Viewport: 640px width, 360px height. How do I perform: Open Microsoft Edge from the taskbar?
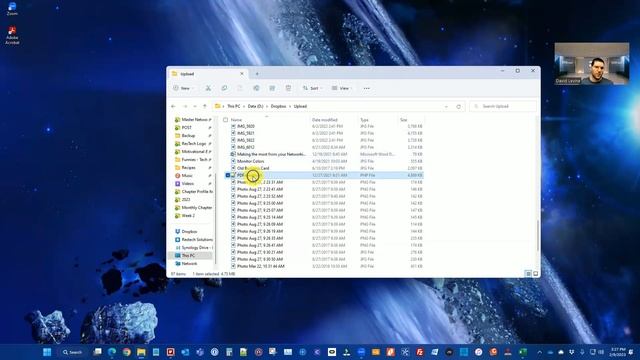click(112, 352)
